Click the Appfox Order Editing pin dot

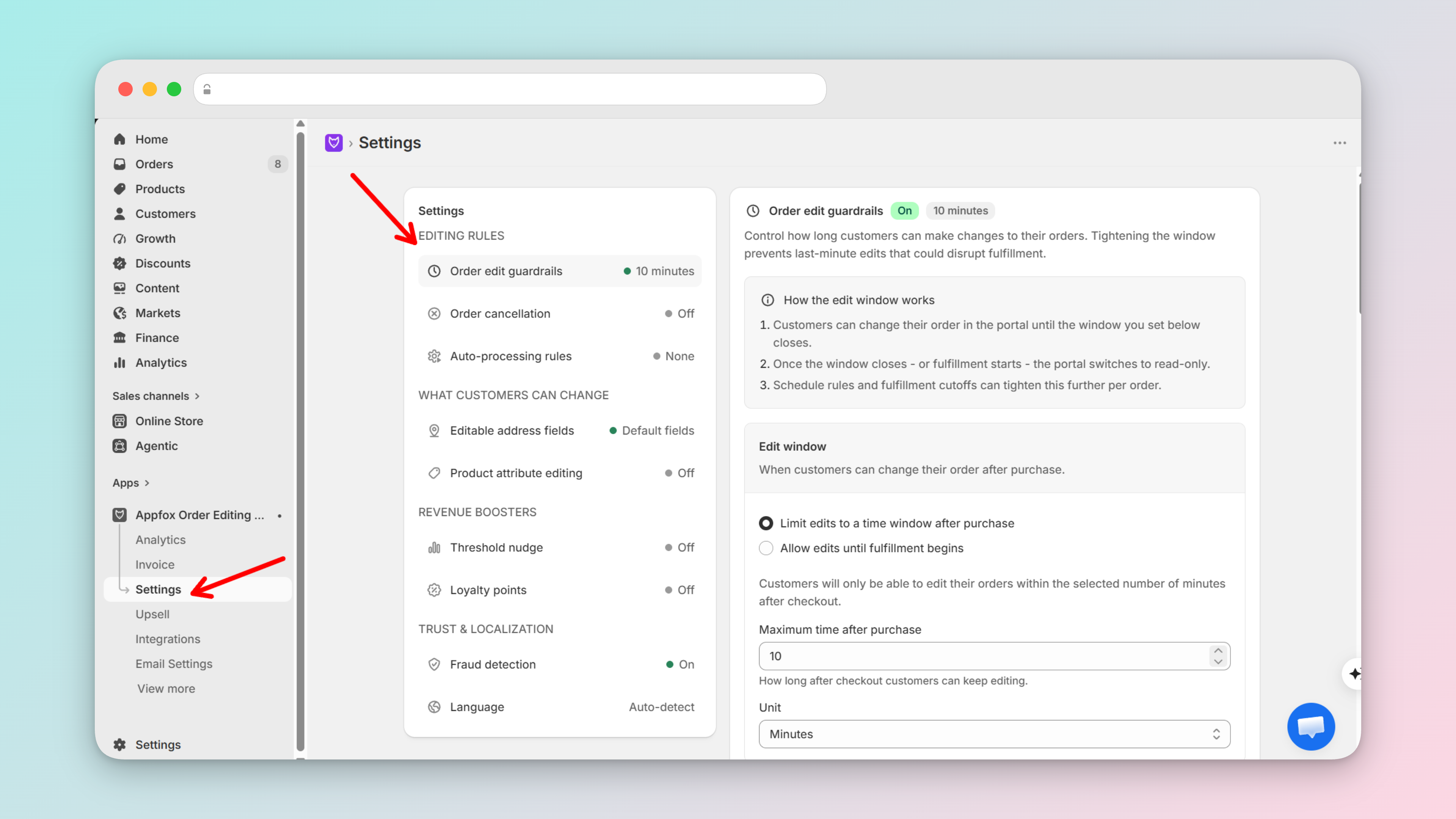click(280, 516)
